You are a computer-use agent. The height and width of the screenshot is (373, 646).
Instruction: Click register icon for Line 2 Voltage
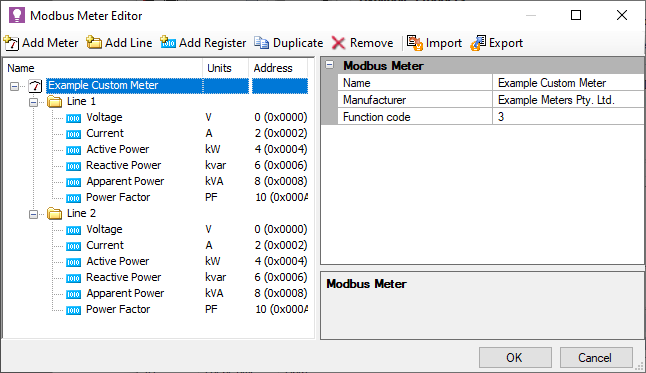click(x=73, y=230)
